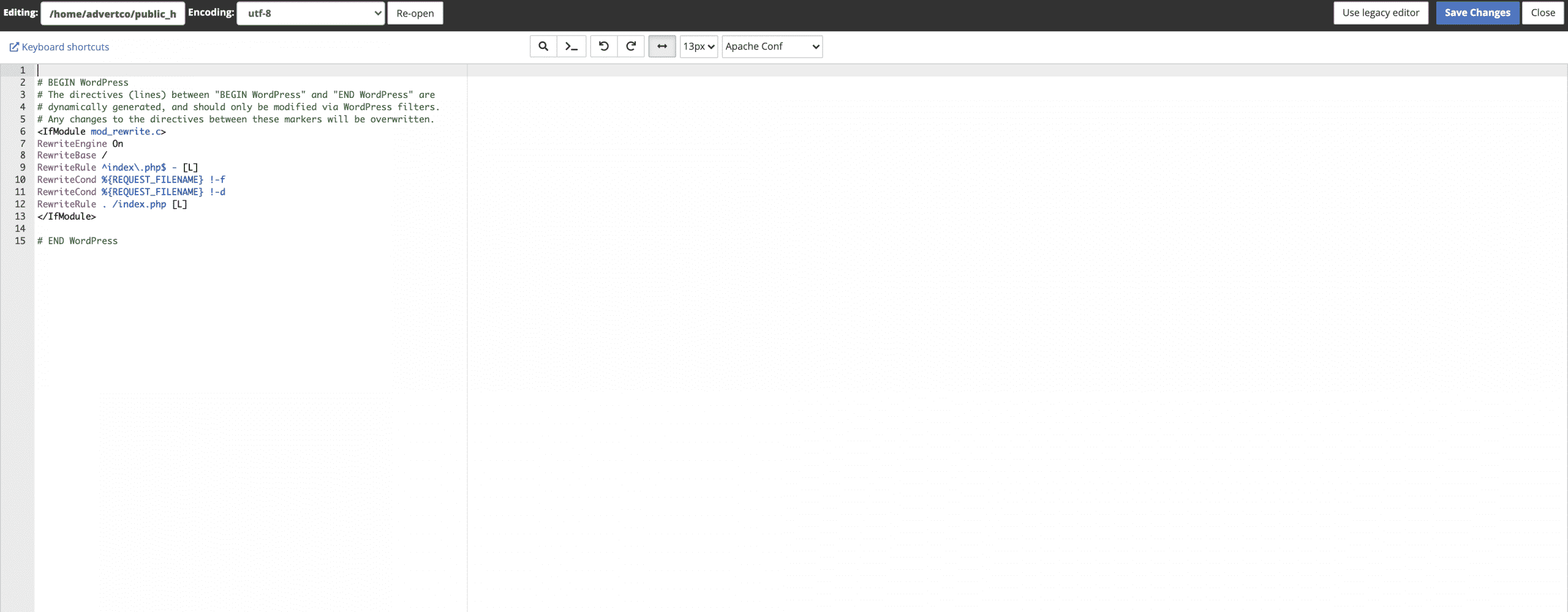Undo the last edit
Viewport: 1568px width, 612px height.
(604, 47)
